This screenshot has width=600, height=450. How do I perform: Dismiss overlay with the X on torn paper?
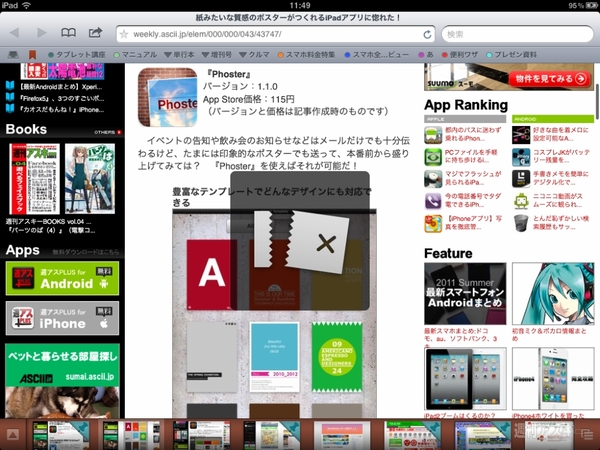(x=326, y=244)
